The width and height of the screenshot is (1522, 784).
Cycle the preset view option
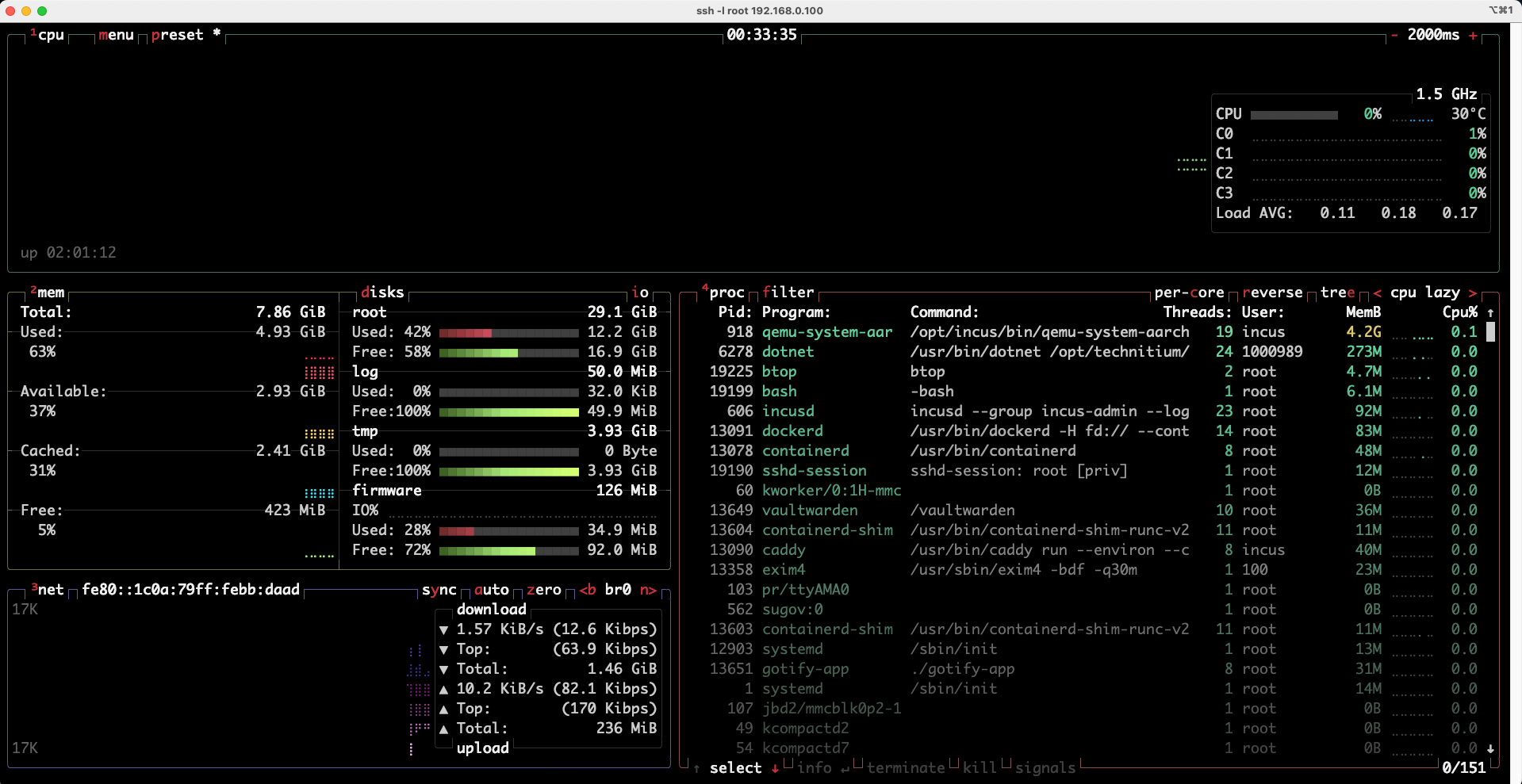click(x=186, y=35)
